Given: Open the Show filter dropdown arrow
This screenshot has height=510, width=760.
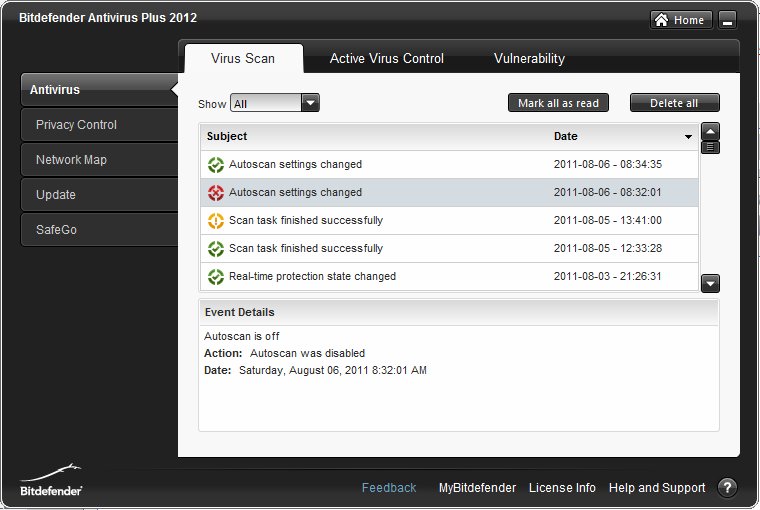Looking at the screenshot, I should tap(310, 103).
